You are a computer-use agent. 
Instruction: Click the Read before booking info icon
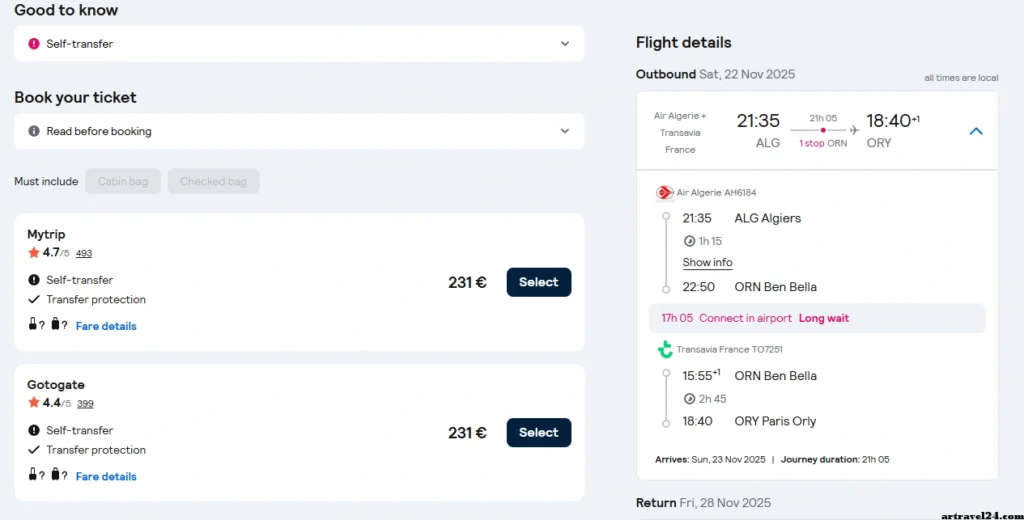(x=34, y=131)
